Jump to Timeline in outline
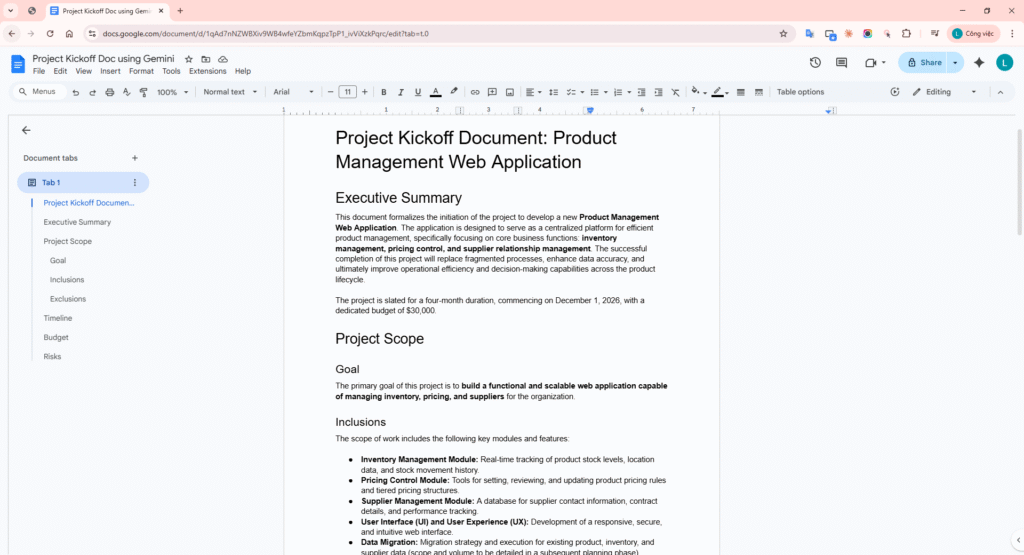The width and height of the screenshot is (1024, 555). (58, 318)
